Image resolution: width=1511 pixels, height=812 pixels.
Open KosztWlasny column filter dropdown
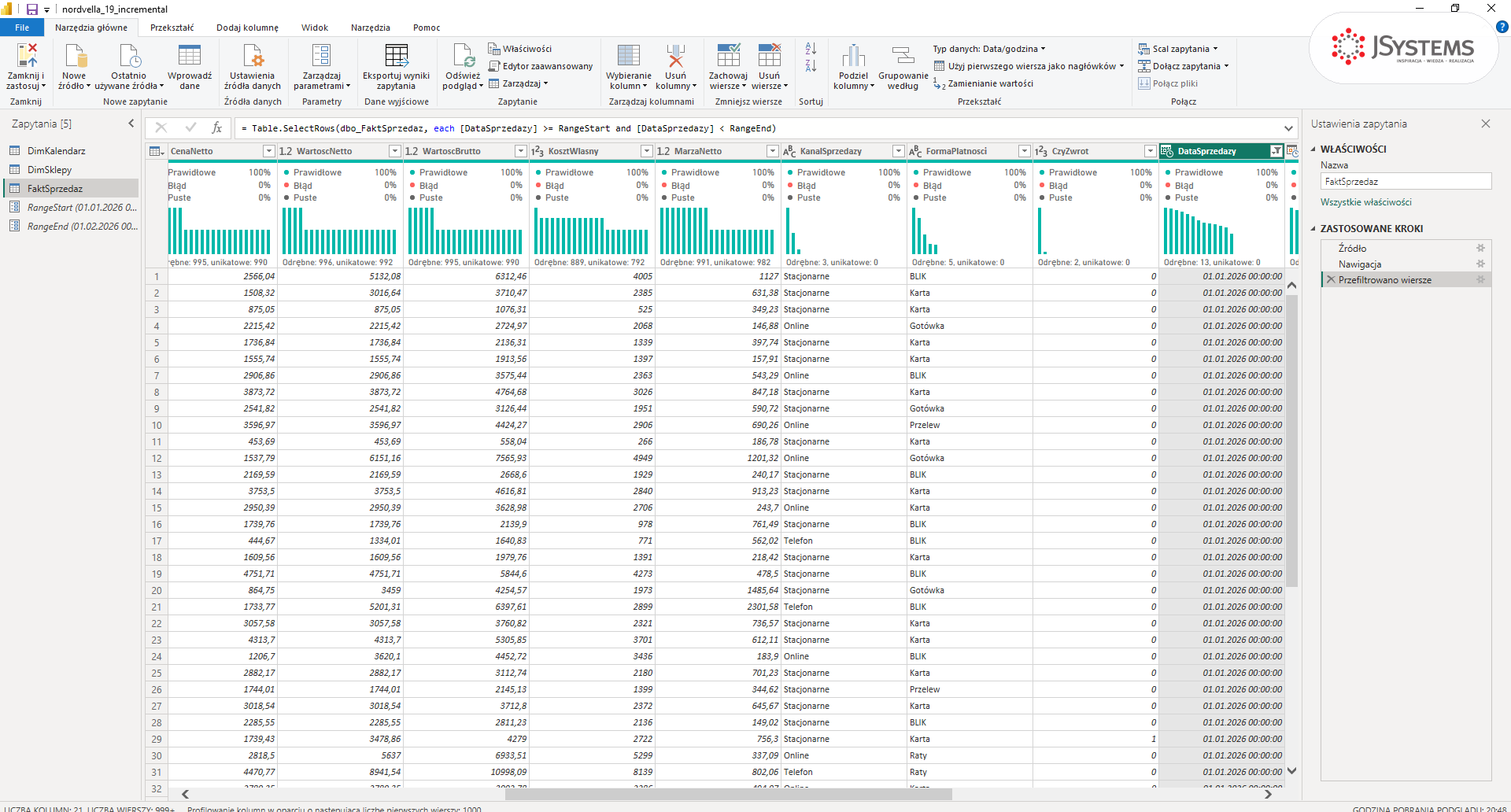coord(646,151)
